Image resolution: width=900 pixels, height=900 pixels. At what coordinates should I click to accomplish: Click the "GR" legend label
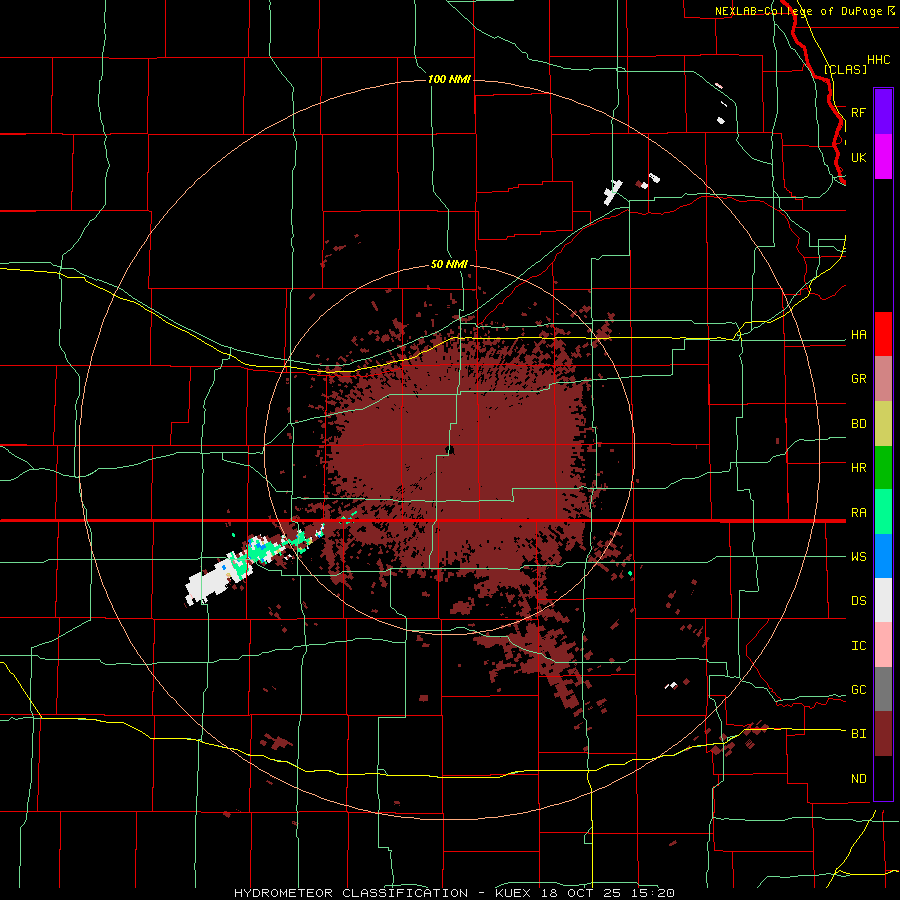pos(858,379)
